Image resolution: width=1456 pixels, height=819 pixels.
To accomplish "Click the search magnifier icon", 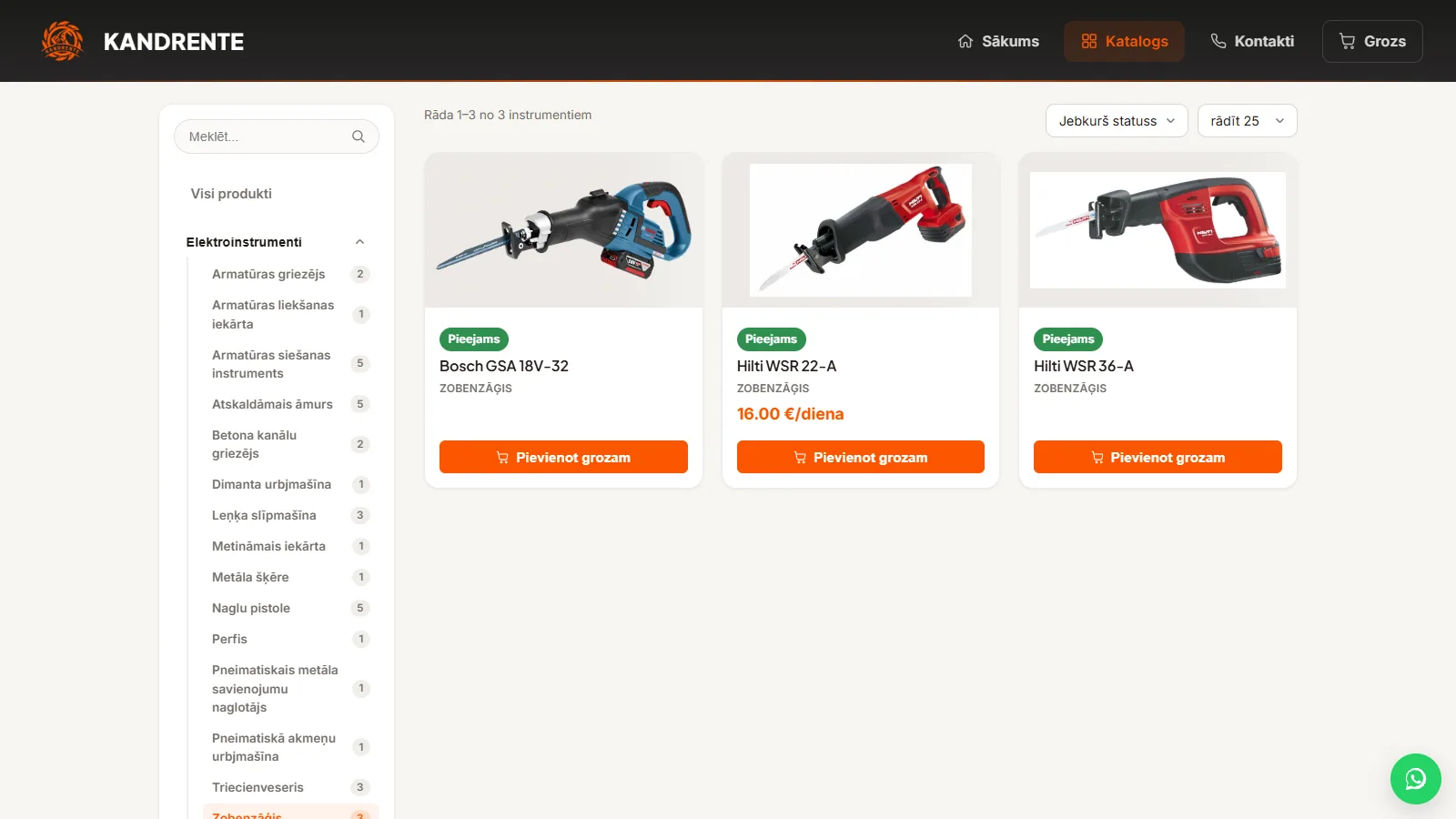I will coord(359,136).
